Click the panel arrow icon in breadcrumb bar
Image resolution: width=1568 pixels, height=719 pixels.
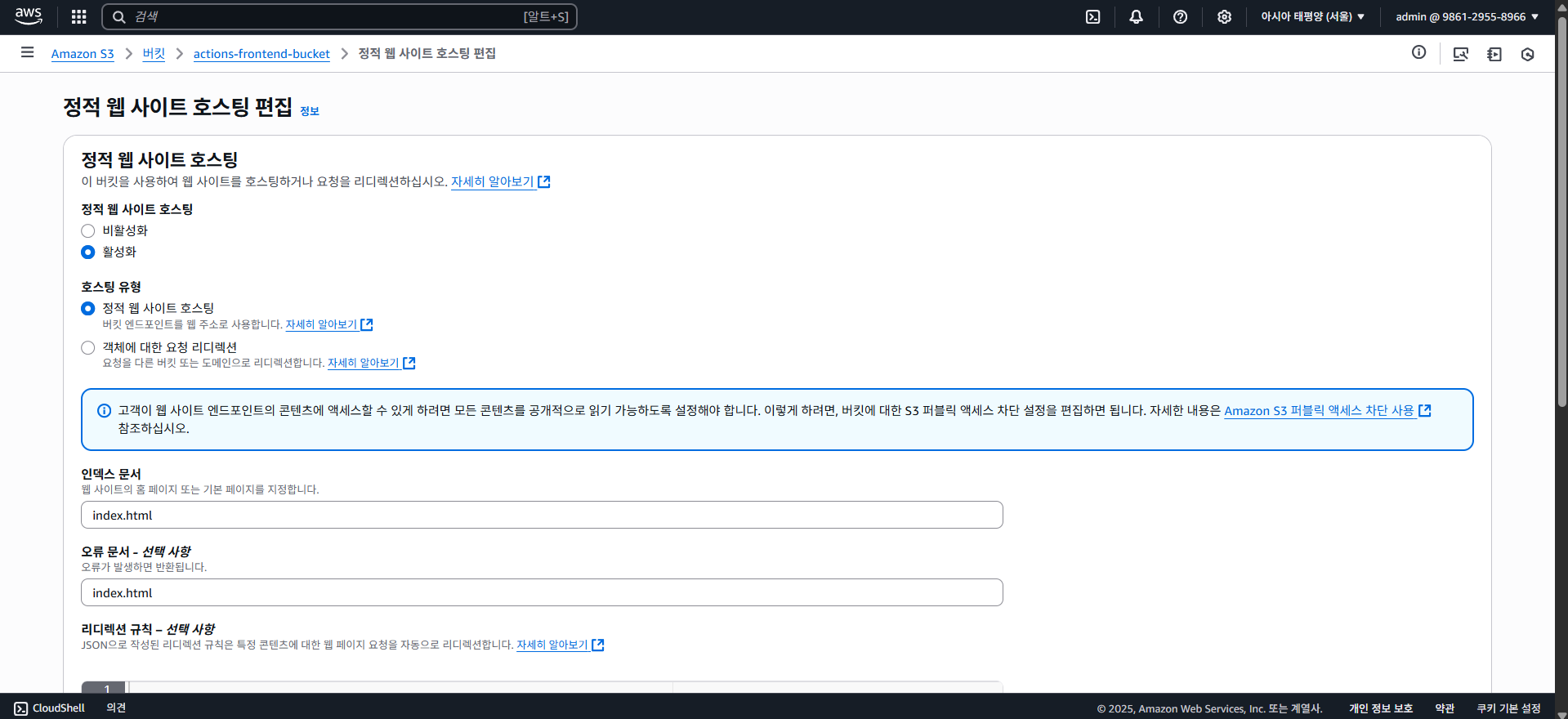[1494, 54]
